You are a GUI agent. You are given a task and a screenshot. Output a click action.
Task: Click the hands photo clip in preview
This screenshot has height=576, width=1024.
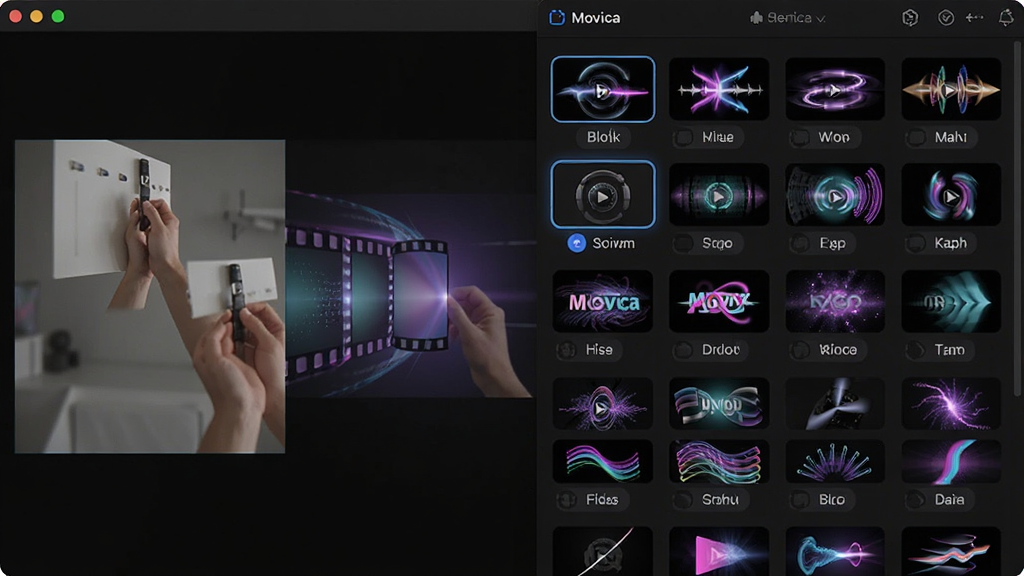tap(150, 296)
